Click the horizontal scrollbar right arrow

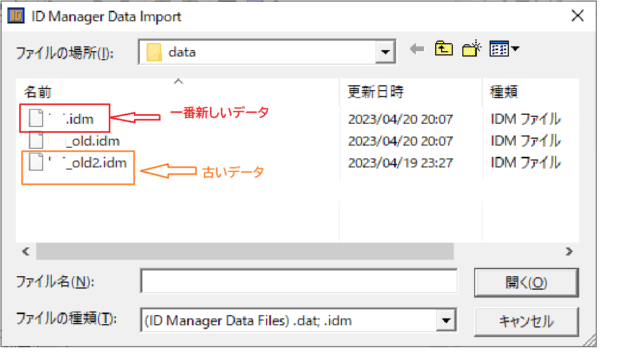[569, 251]
